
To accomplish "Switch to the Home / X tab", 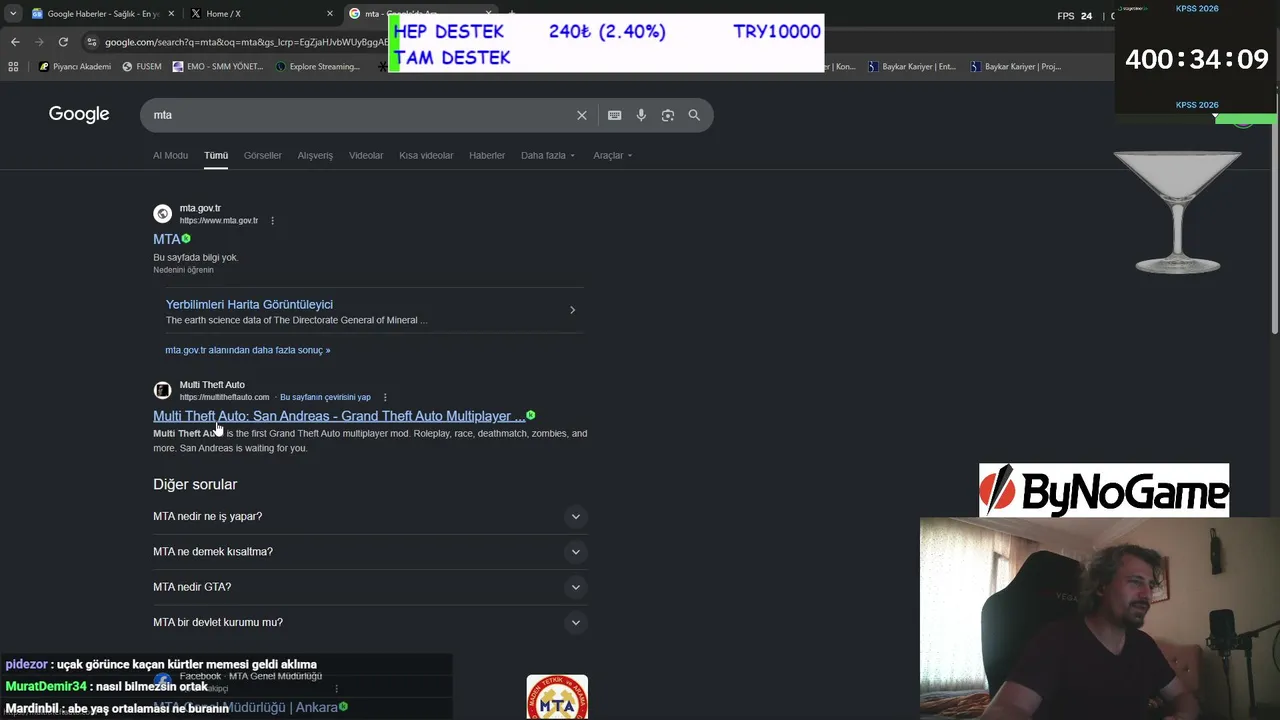I will (x=260, y=14).
